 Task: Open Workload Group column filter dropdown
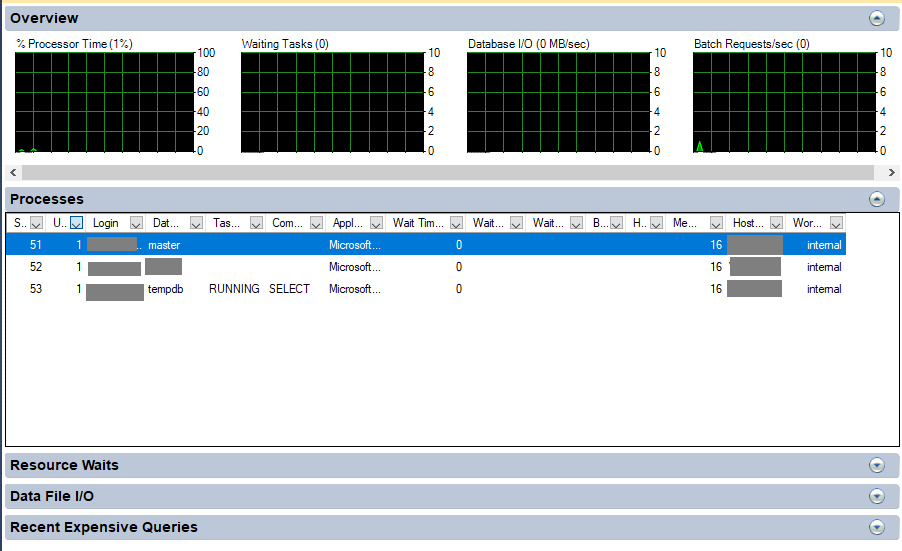pos(836,223)
